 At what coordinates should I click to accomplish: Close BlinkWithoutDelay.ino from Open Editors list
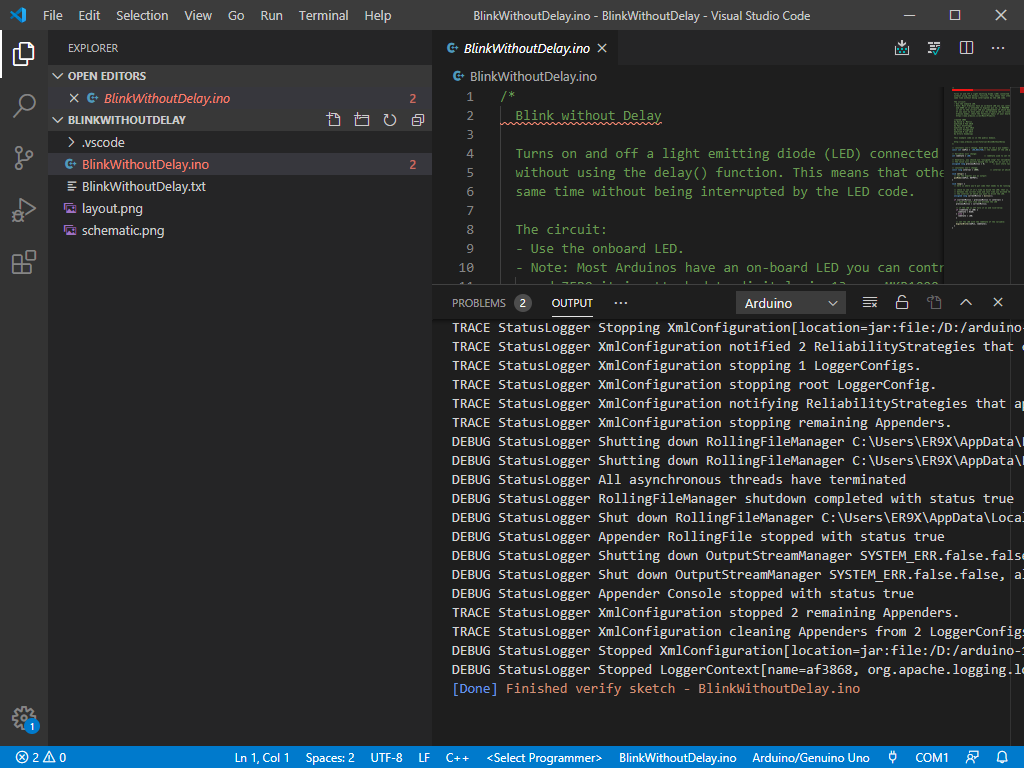tap(74, 98)
